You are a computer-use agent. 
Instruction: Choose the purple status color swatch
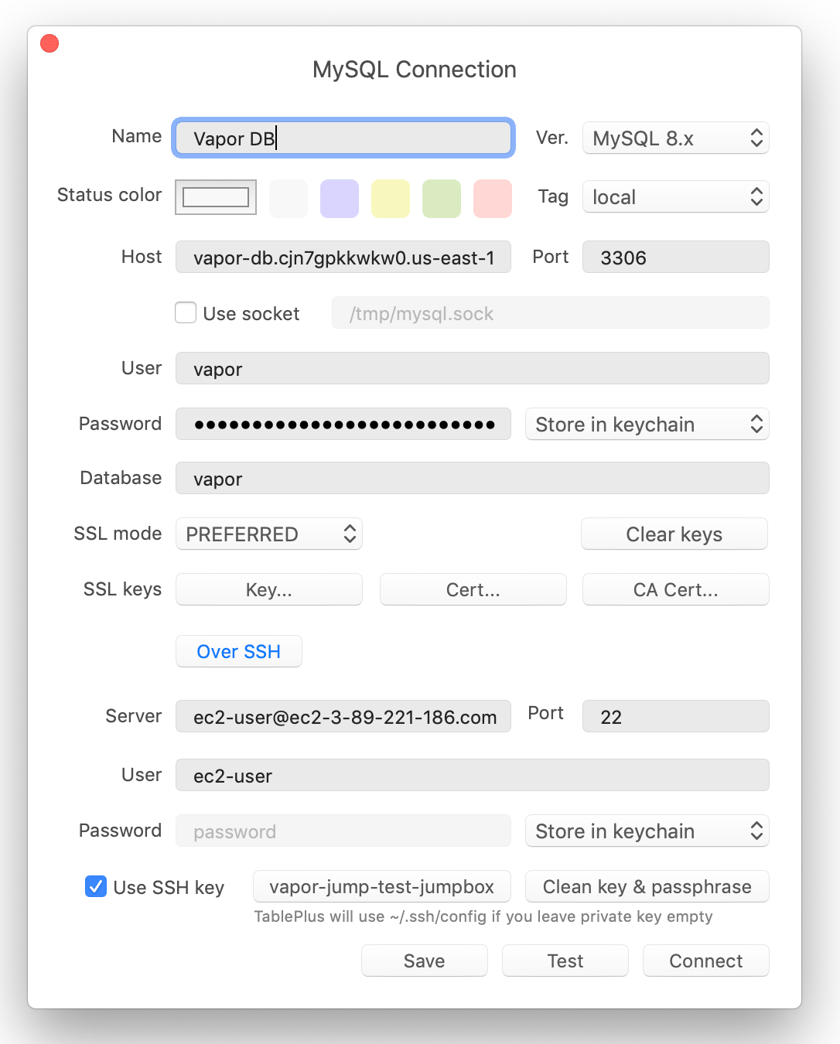339,198
